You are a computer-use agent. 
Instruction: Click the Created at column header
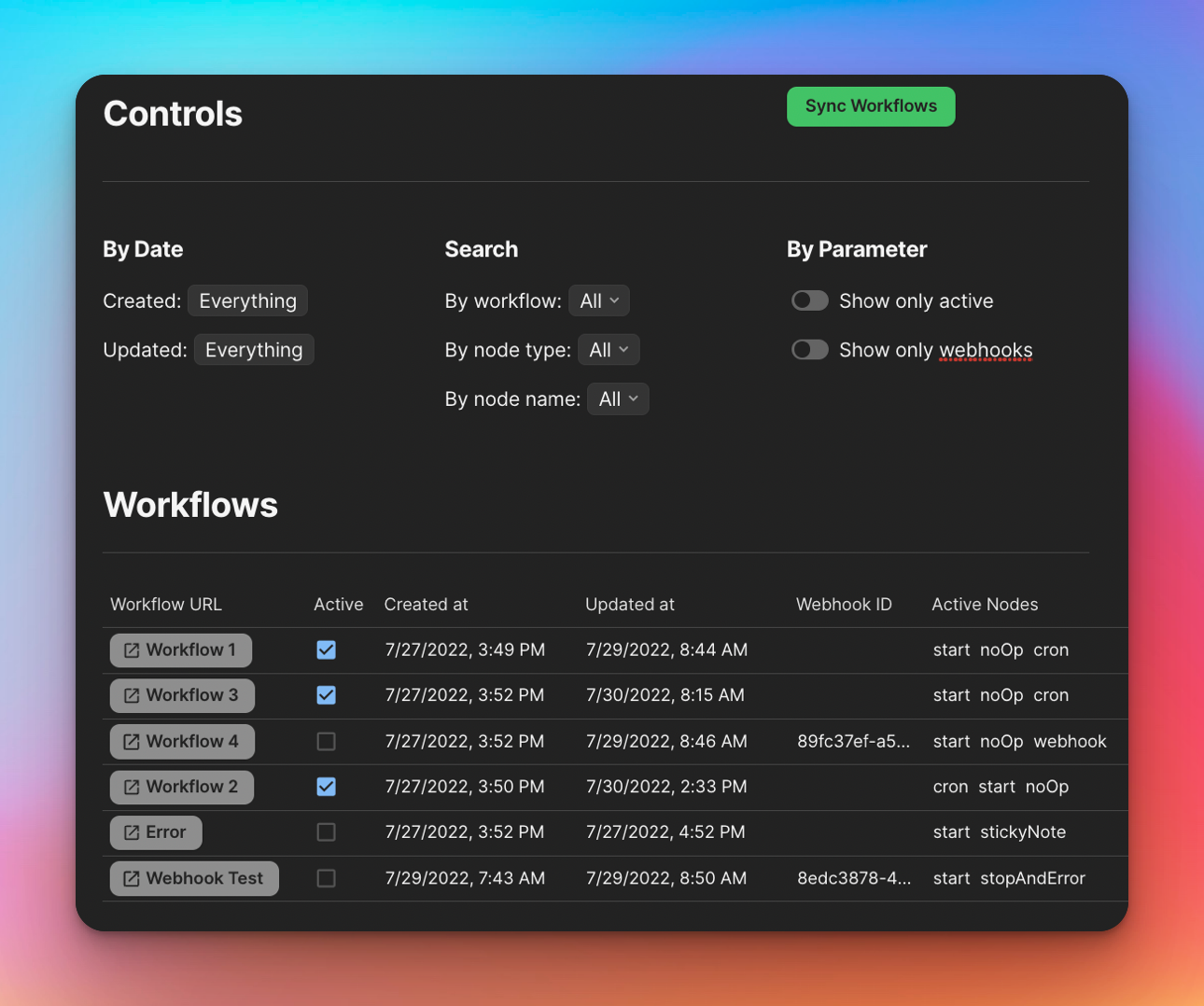426,605
